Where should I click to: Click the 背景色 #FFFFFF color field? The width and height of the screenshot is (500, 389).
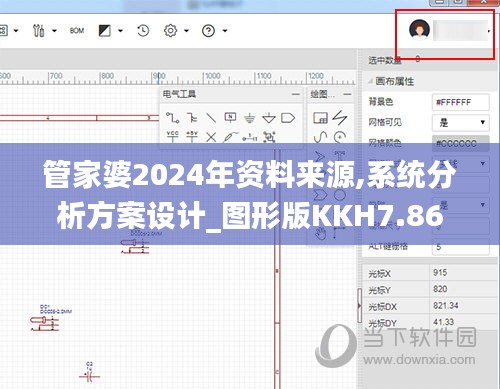[461, 102]
